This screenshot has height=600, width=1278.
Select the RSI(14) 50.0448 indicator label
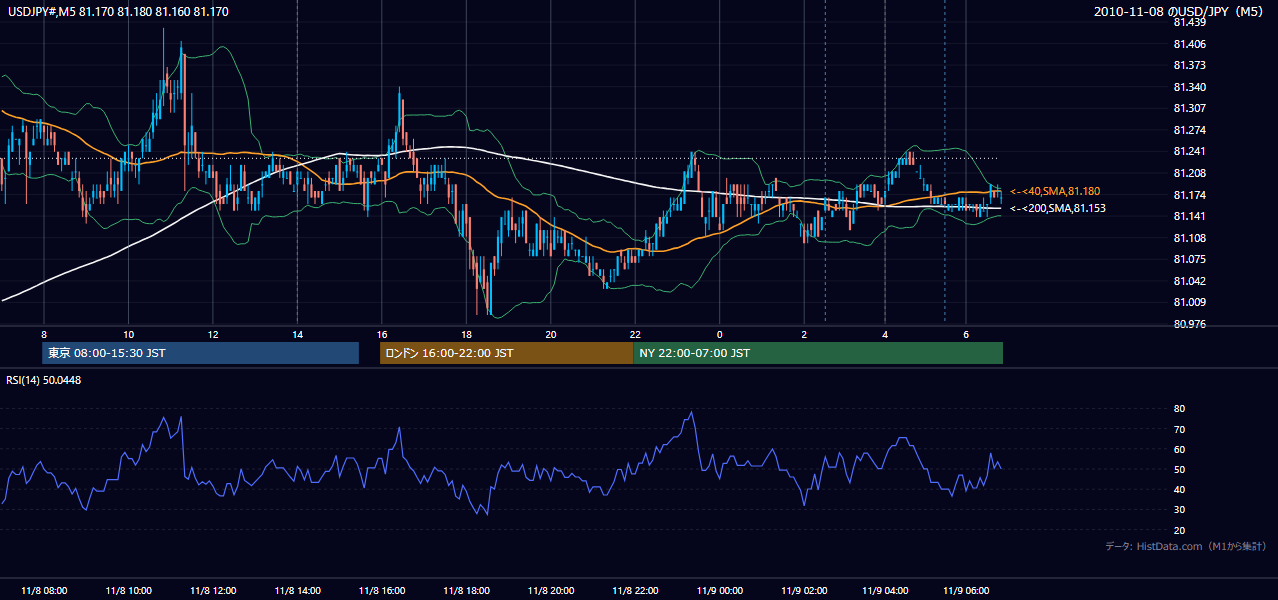tap(44, 380)
